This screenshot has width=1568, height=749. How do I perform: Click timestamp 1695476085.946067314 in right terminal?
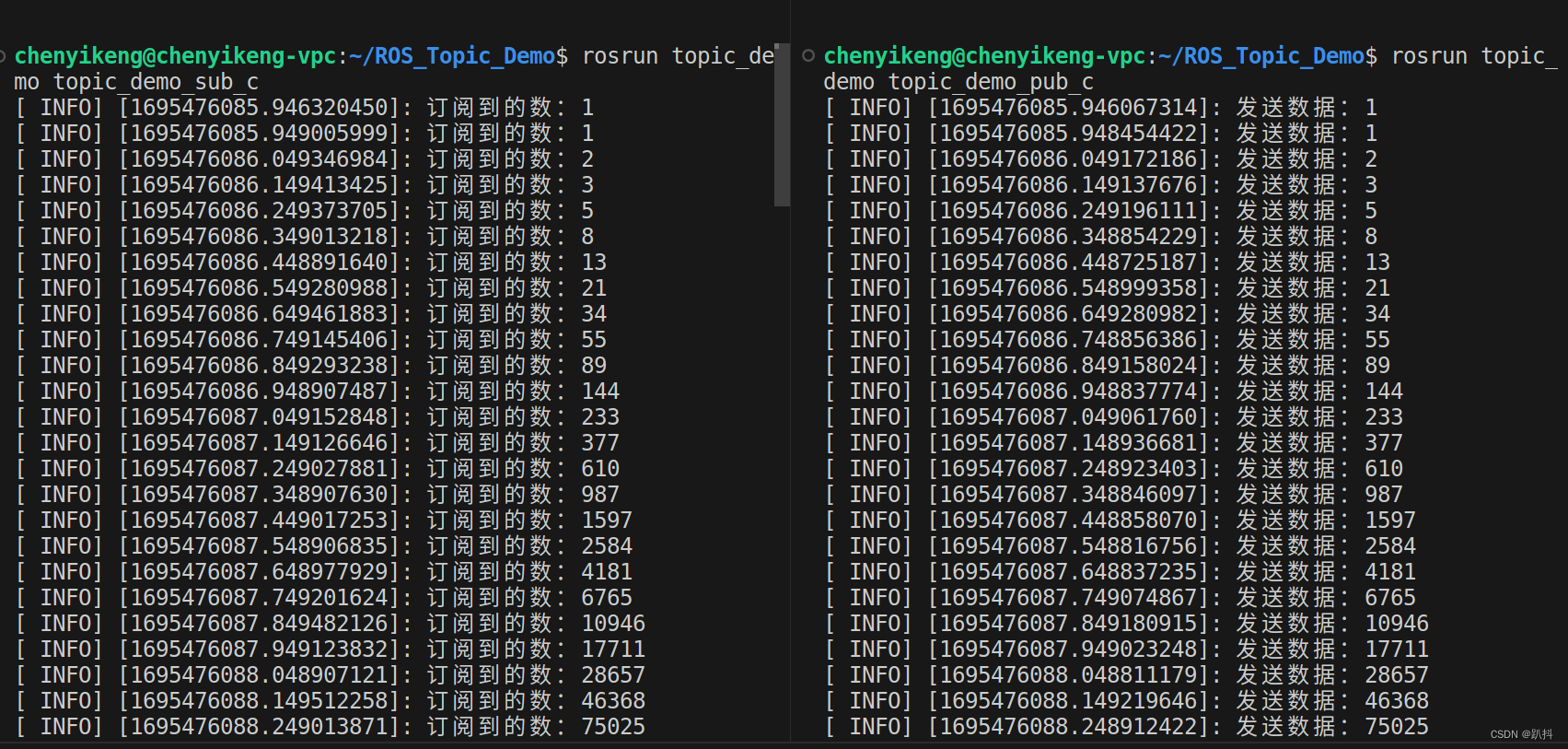[1069, 108]
